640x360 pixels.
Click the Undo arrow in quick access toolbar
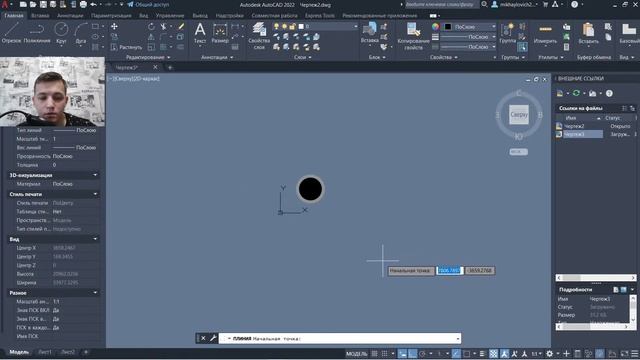click(93, 4)
